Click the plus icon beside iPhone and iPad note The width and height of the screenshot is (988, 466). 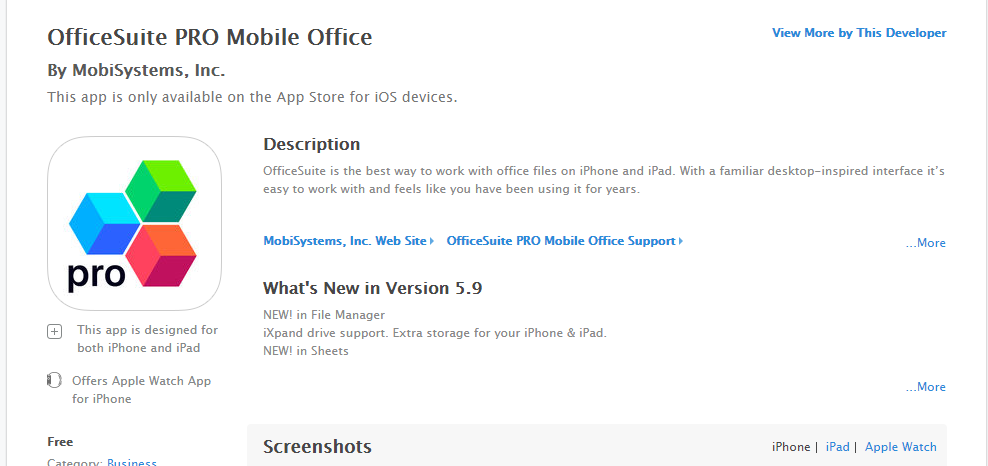(55, 331)
